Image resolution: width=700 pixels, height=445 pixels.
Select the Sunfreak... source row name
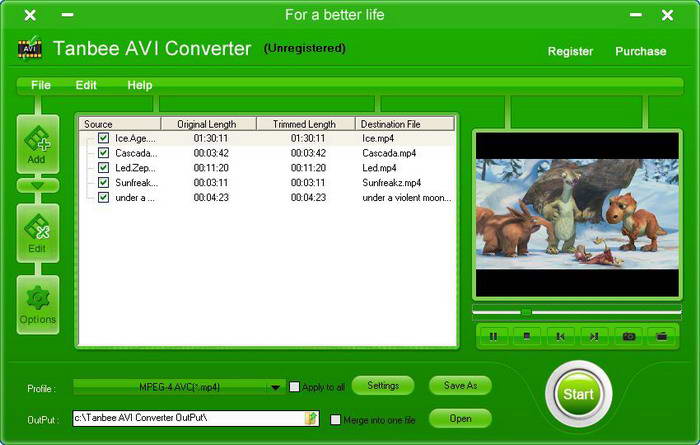[x=137, y=183]
